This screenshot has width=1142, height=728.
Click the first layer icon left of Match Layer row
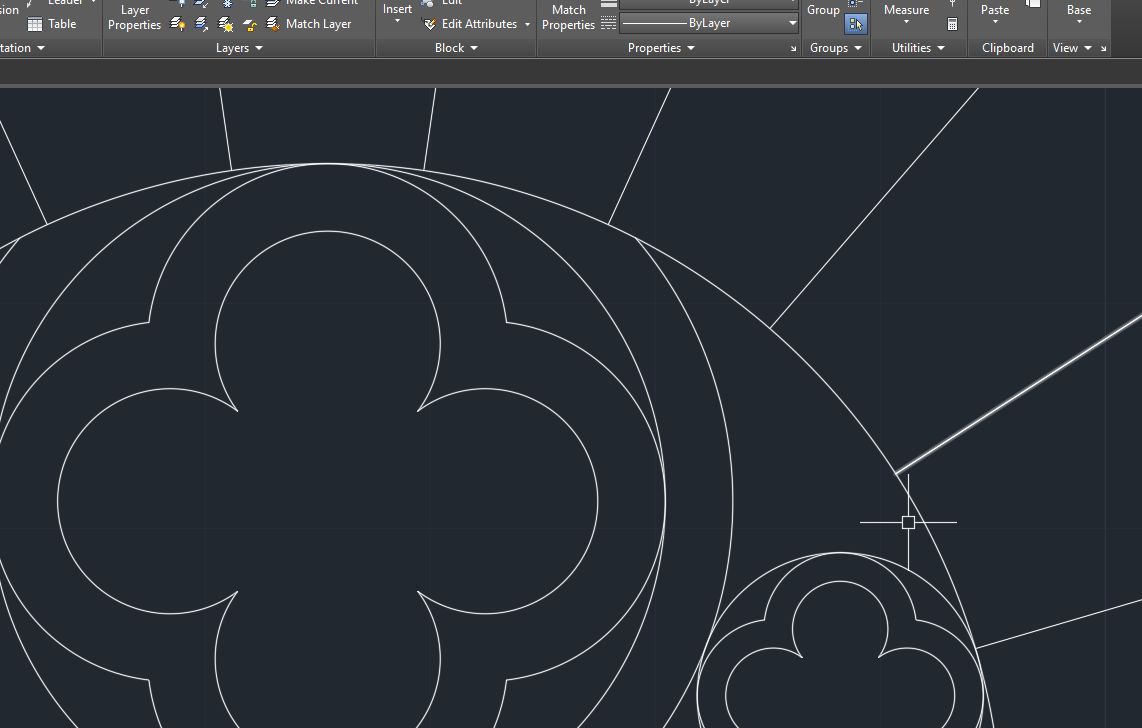(x=178, y=24)
